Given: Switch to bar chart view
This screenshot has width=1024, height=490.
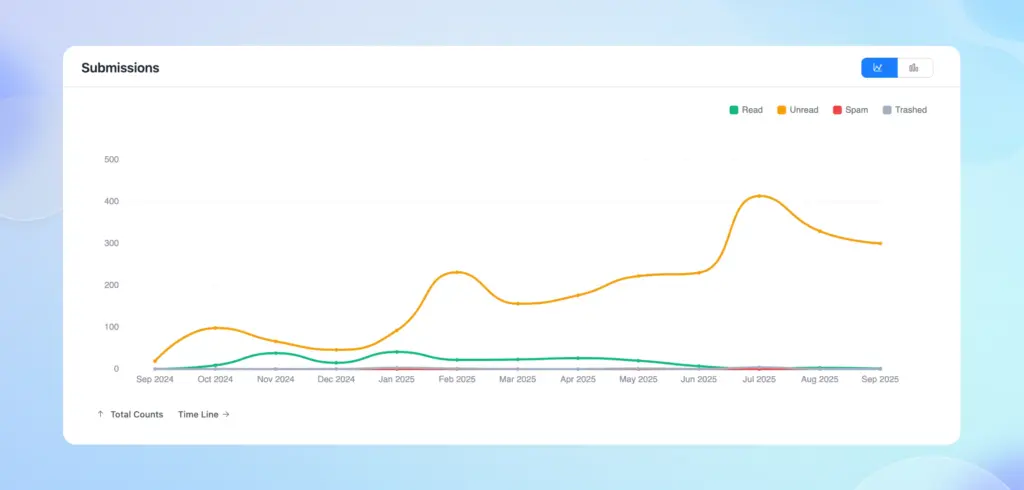Looking at the screenshot, I should [x=915, y=68].
